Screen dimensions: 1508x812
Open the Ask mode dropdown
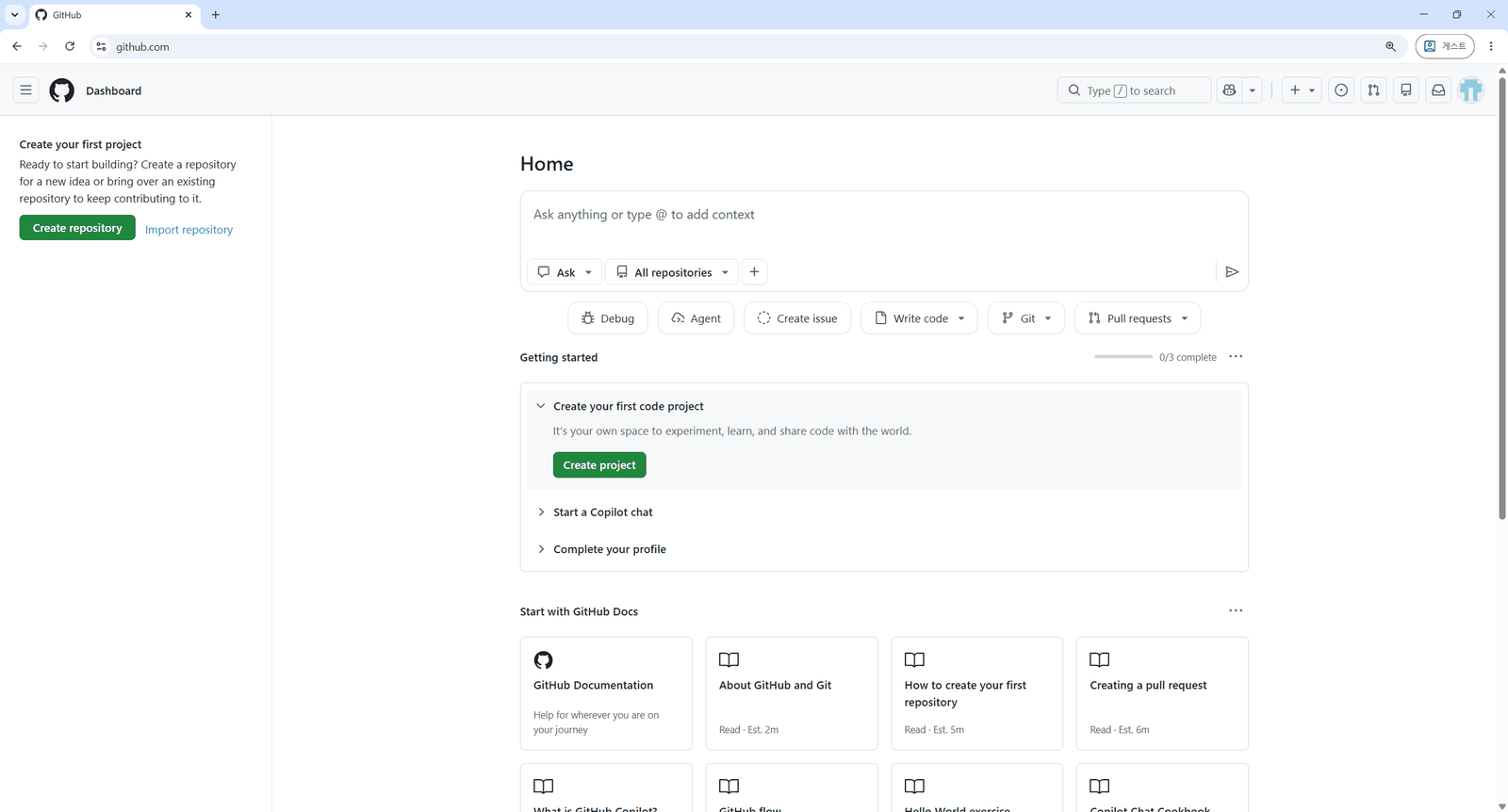[565, 272]
